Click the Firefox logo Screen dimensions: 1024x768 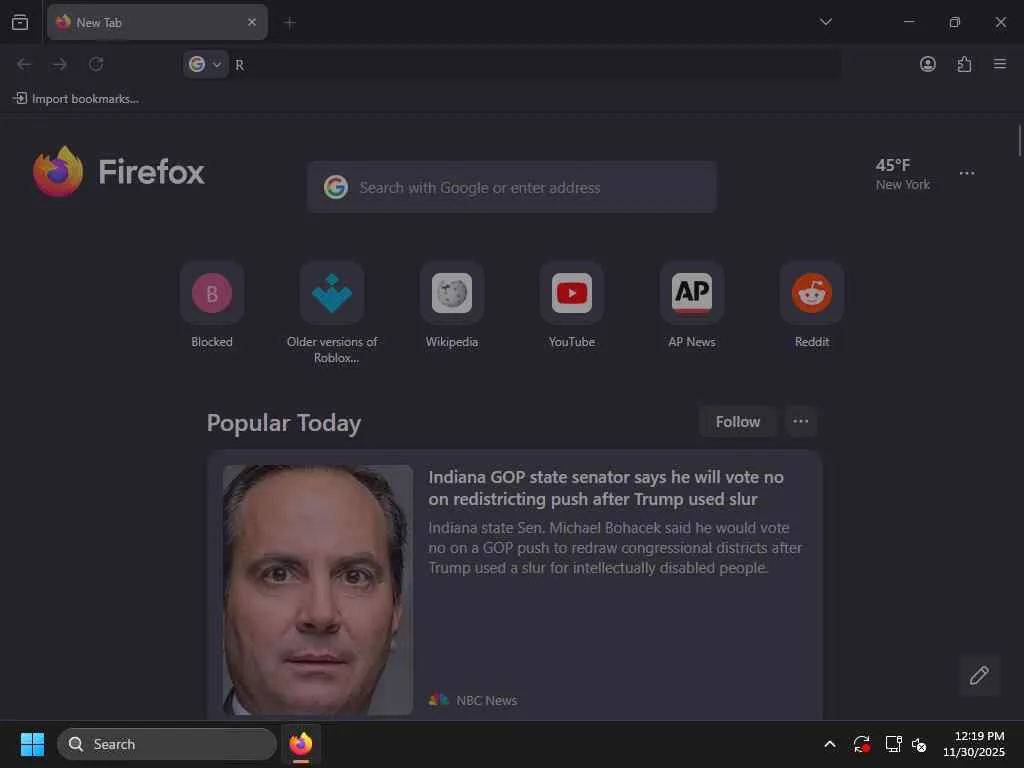tap(119, 172)
